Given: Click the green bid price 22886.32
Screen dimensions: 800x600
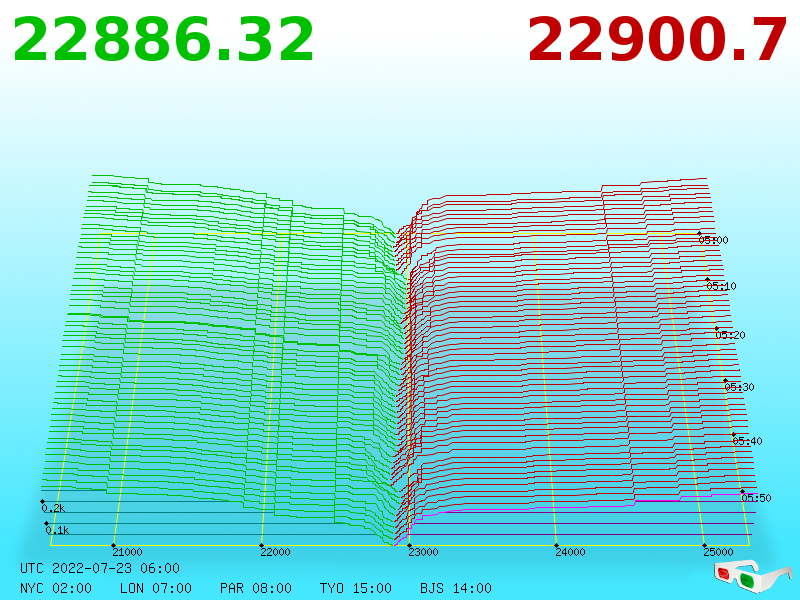Looking at the screenshot, I should (x=163, y=40).
